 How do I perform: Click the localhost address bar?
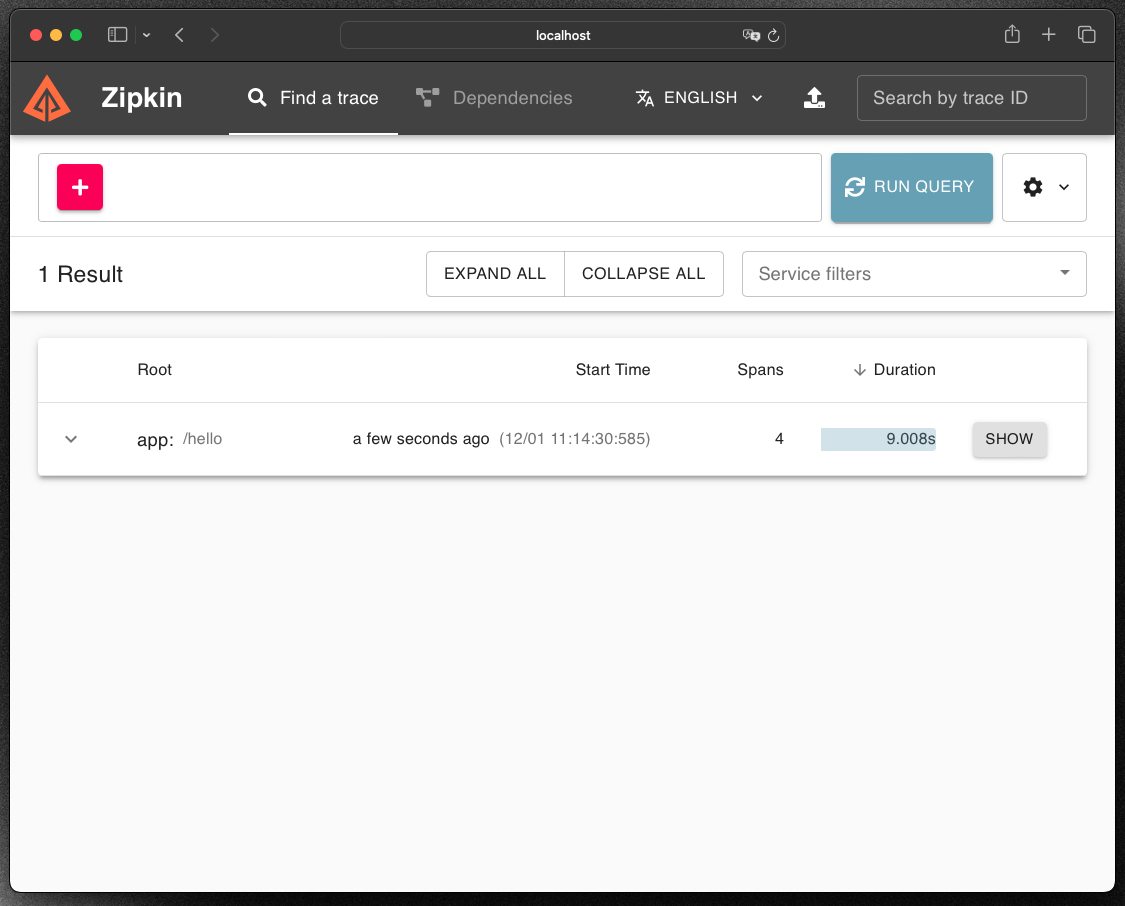pos(562,35)
